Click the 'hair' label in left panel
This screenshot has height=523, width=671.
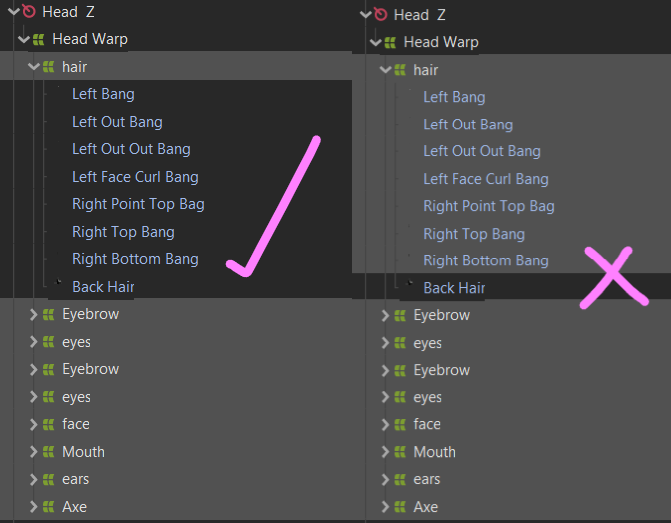pos(74,67)
